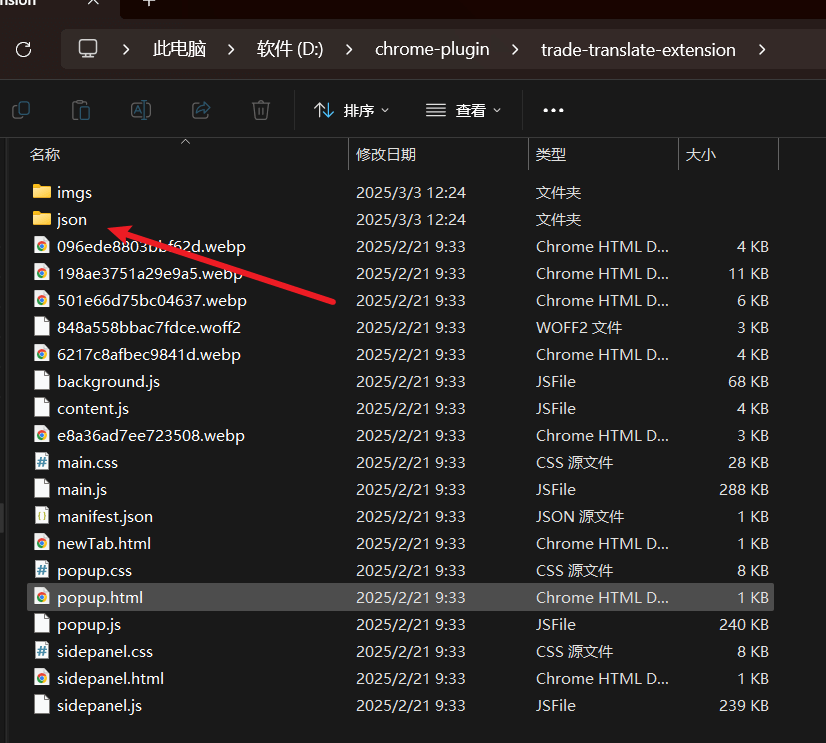Select the manifest.json file
The image size is (826, 743).
(104, 516)
